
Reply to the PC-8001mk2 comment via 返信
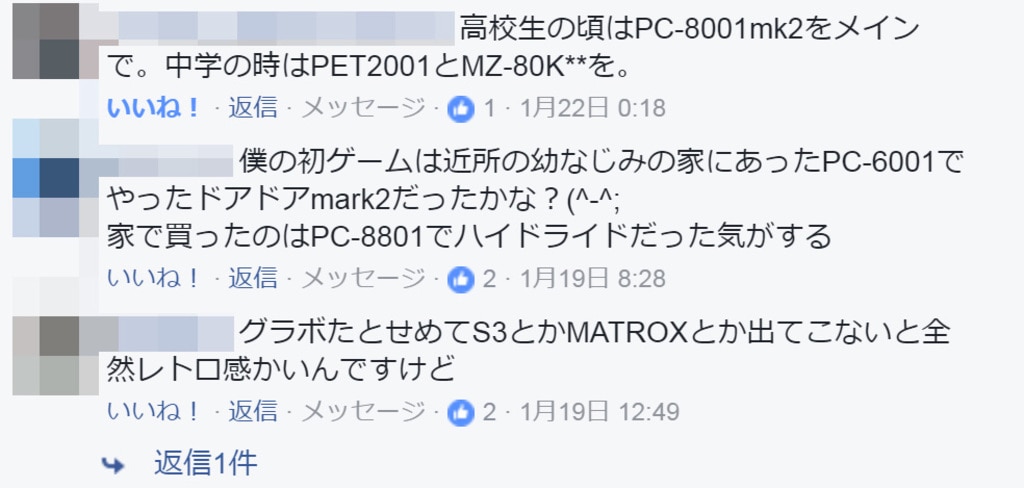point(253,108)
